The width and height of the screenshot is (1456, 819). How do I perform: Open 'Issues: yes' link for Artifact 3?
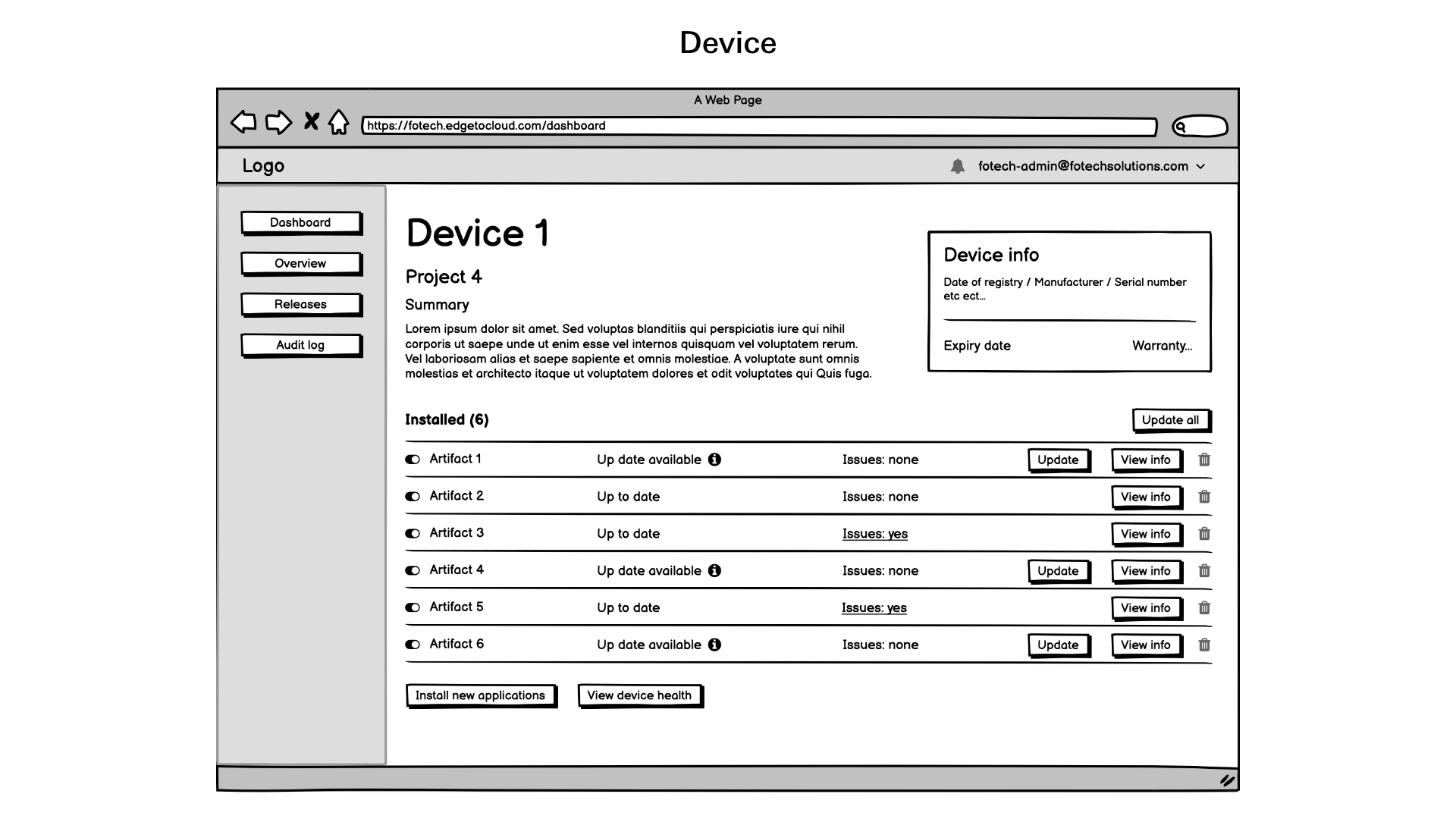pos(874,534)
